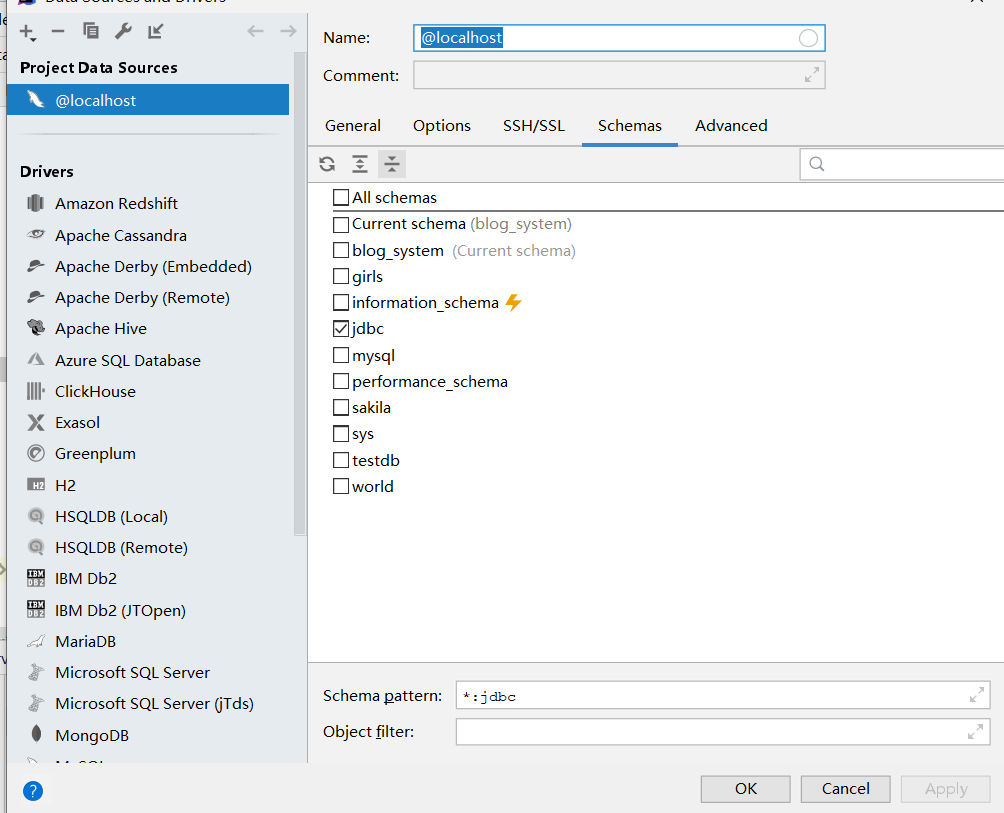The image size is (1004, 813).
Task: Add a new data source with plus icon
Action: click(x=28, y=31)
